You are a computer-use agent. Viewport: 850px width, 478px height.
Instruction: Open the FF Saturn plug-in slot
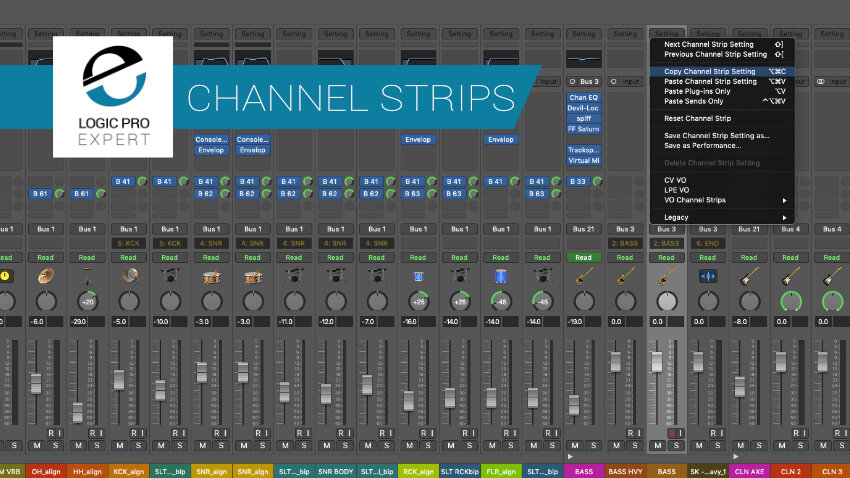point(583,129)
